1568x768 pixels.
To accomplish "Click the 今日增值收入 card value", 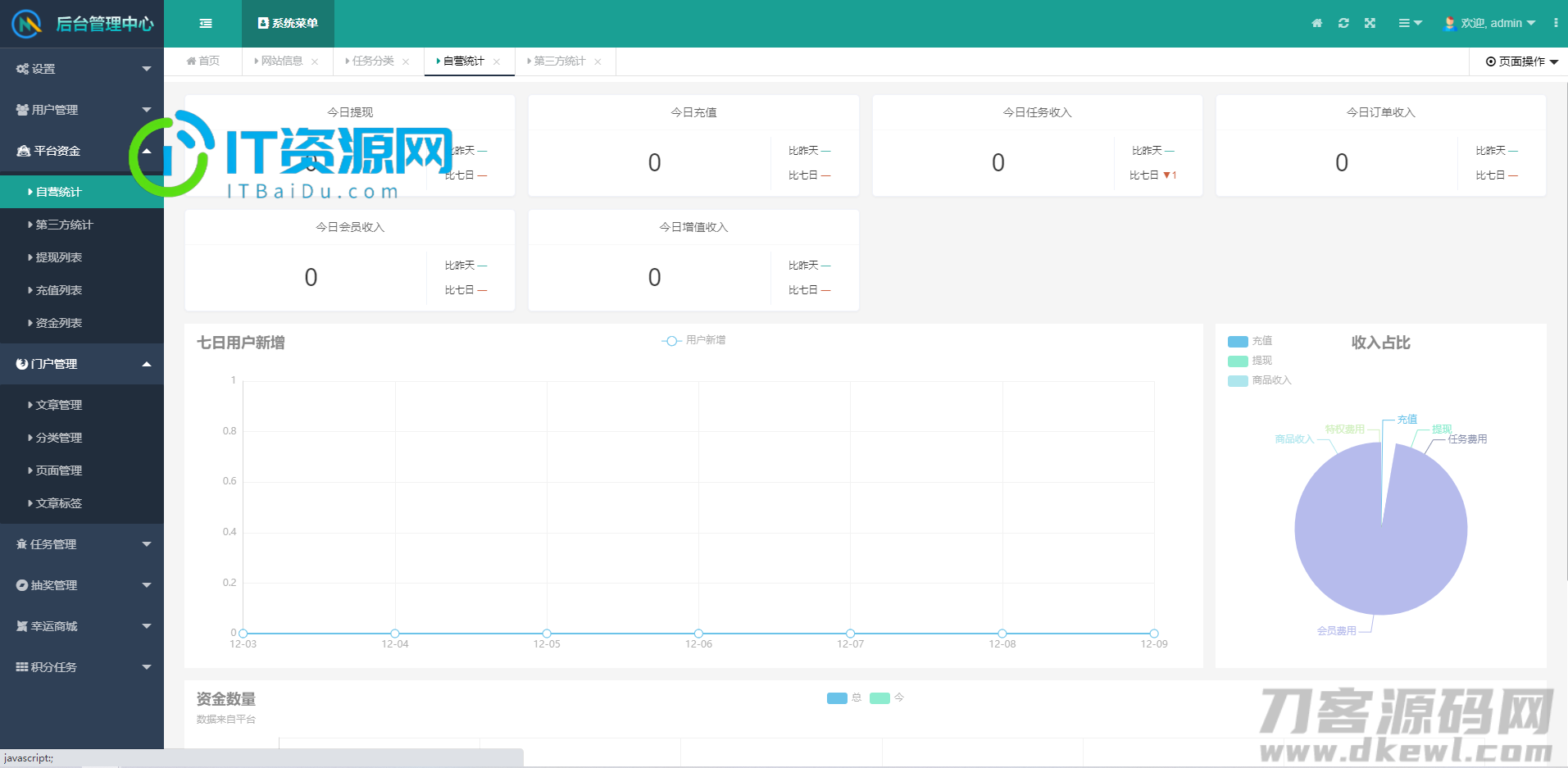I will pyautogui.click(x=654, y=277).
